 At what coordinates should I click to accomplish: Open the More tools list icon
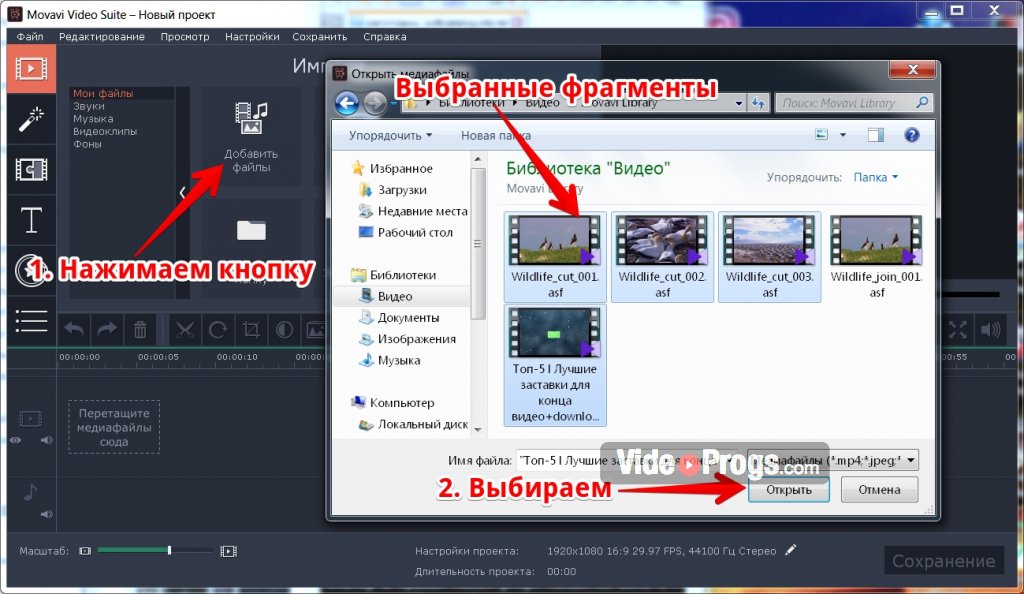[x=31, y=321]
